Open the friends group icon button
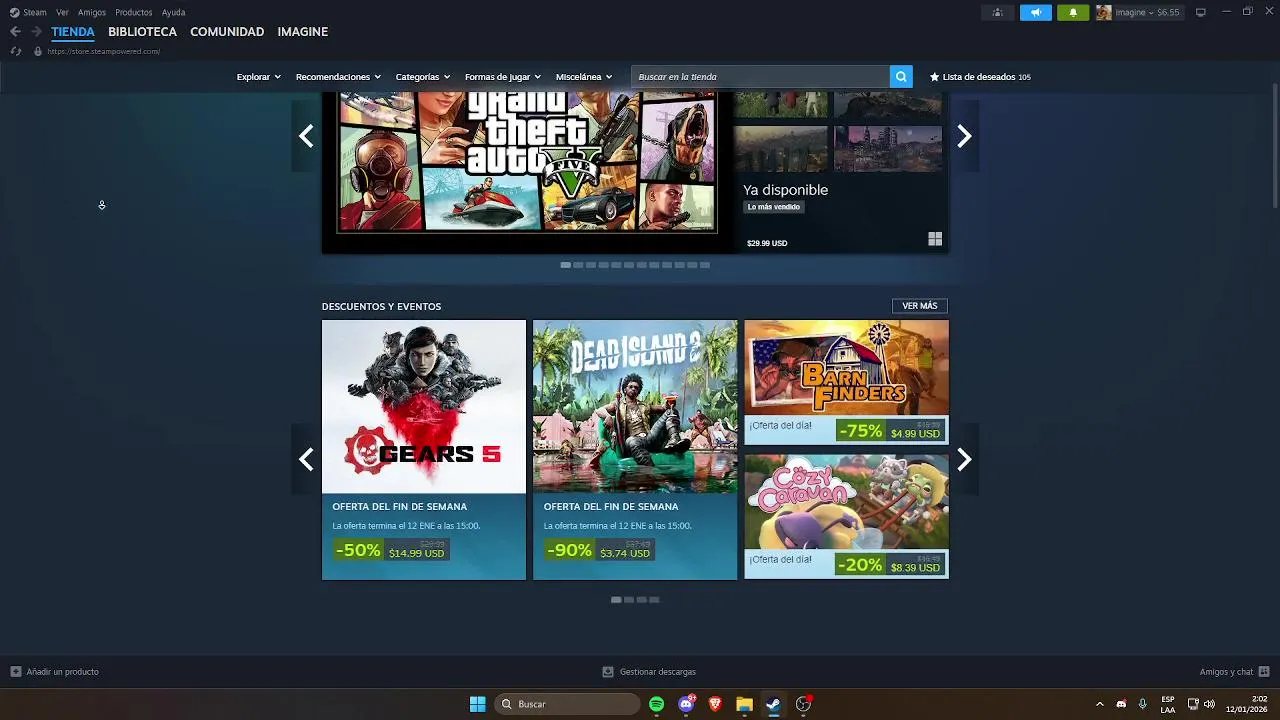The image size is (1280, 720). coord(997,12)
